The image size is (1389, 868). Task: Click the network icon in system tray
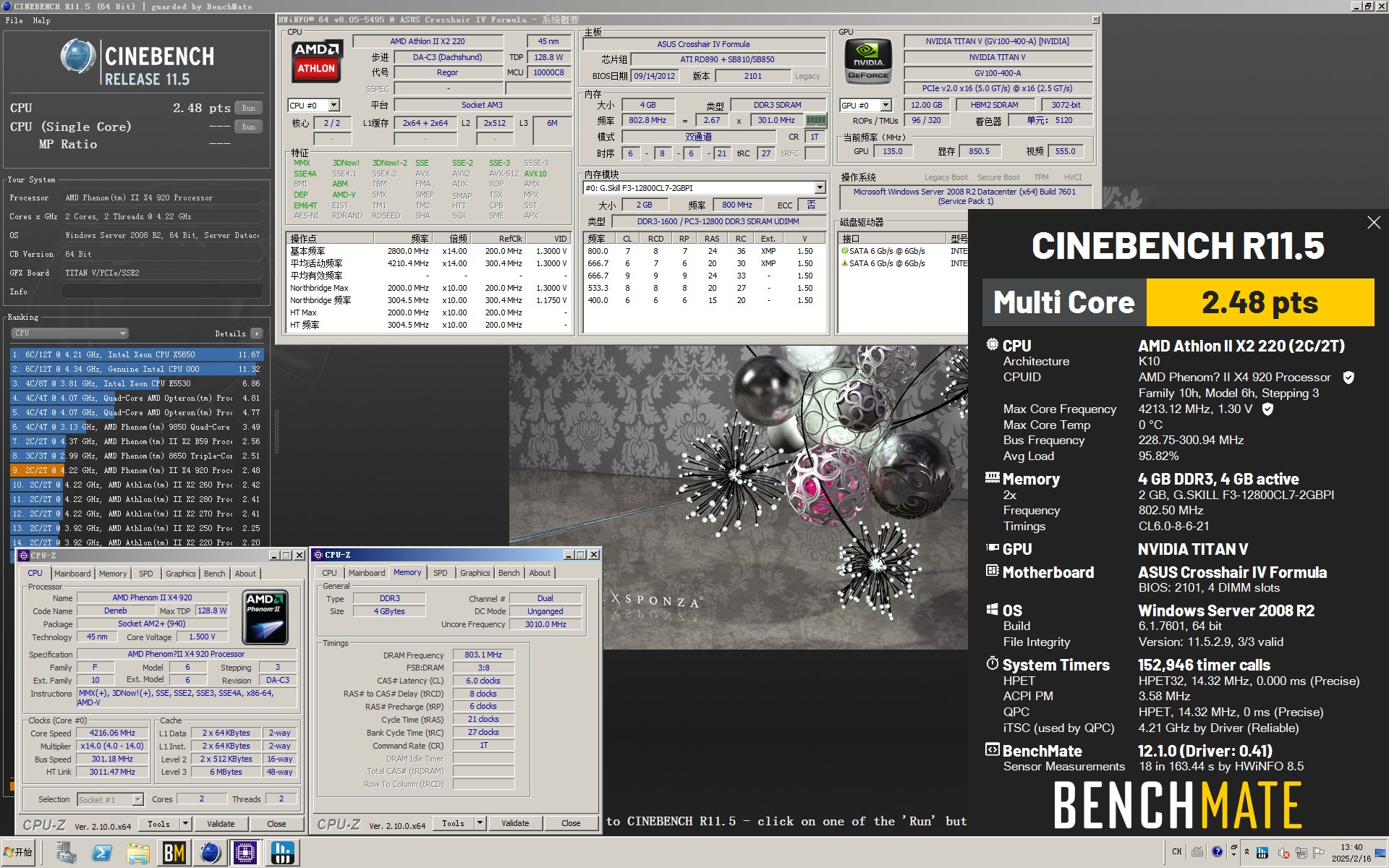click(x=1301, y=854)
